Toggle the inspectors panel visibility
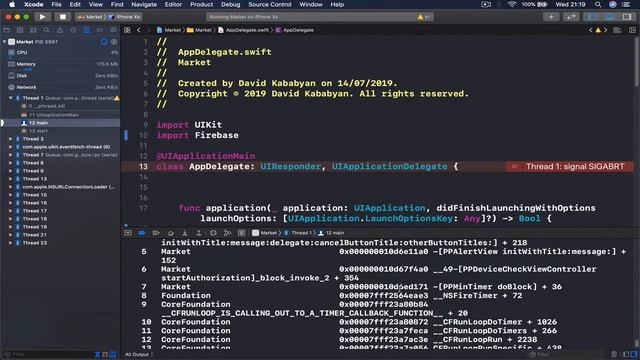 click(627, 17)
